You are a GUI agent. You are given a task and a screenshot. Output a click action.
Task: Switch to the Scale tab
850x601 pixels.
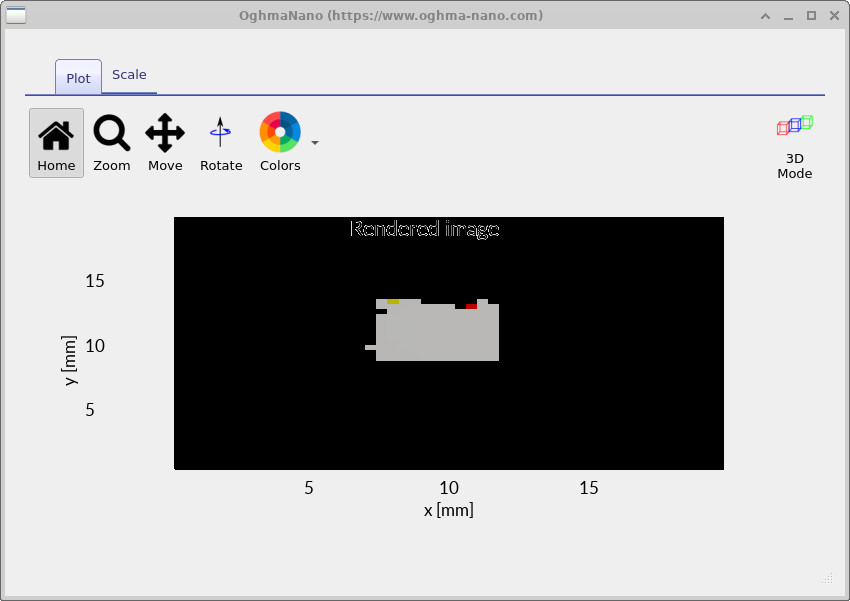tap(129, 74)
